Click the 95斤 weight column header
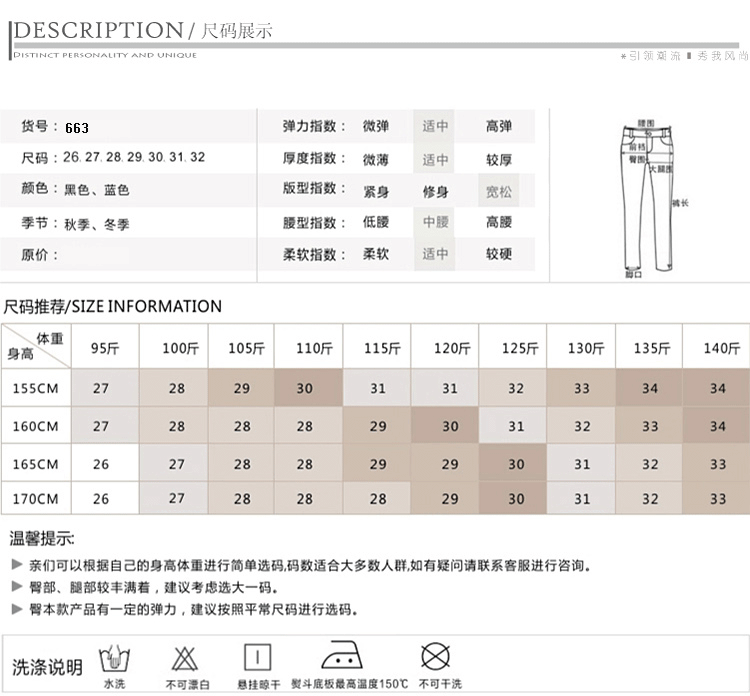The height and width of the screenshot is (696, 750). (105, 348)
